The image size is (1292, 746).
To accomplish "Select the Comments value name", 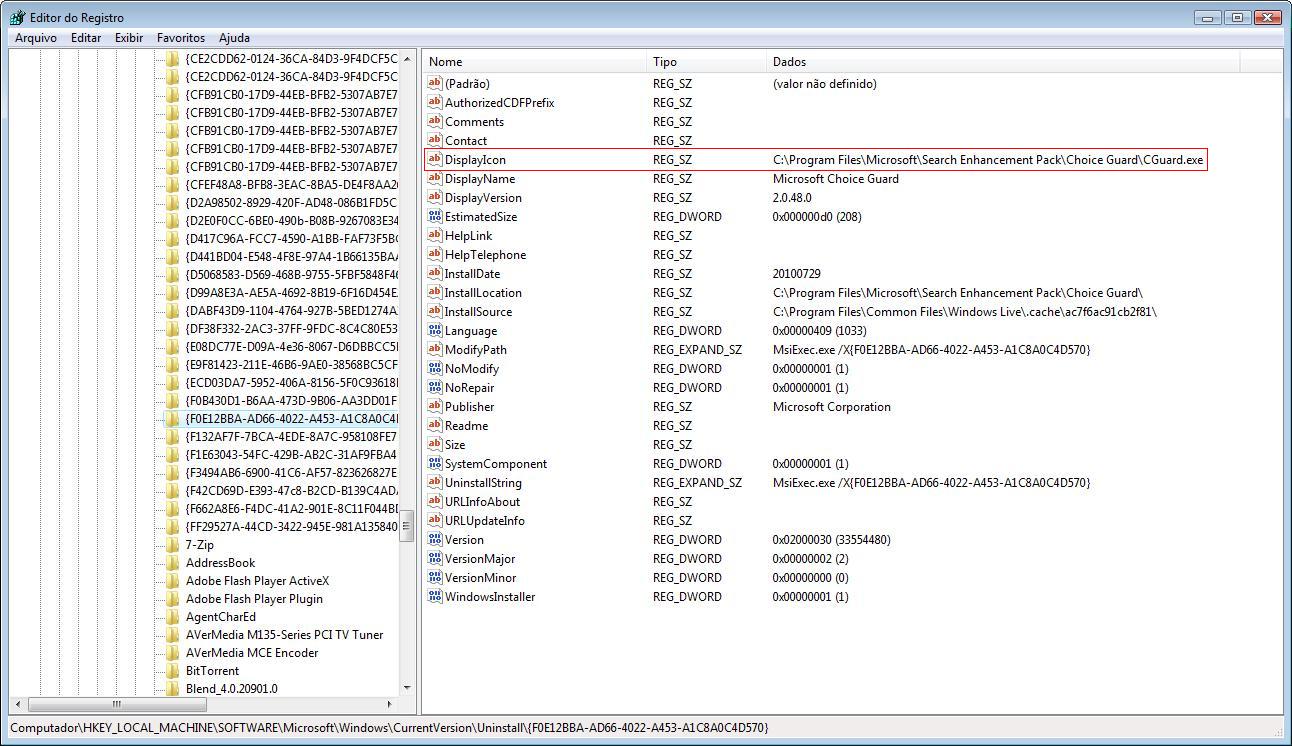I will tap(474, 121).
